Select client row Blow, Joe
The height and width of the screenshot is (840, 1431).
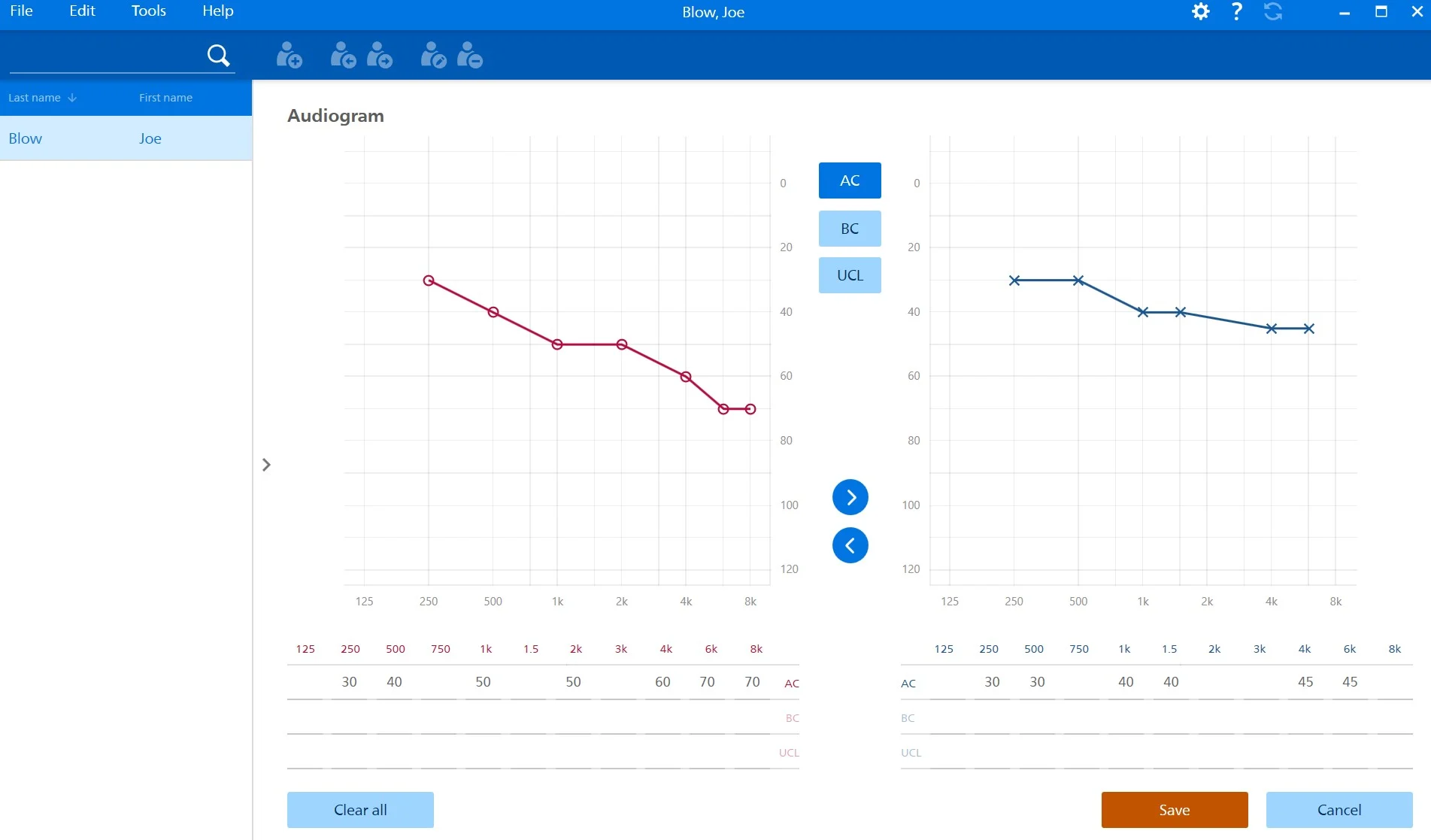coord(126,138)
